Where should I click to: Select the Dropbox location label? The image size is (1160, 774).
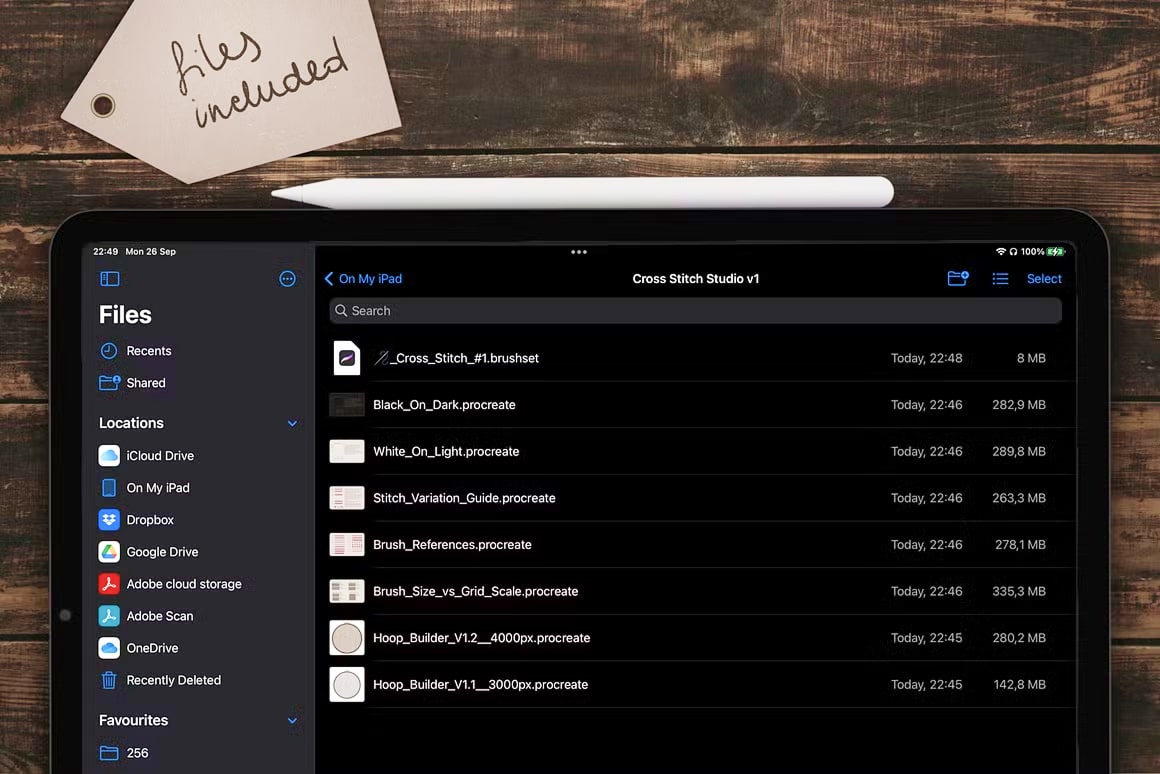coord(150,520)
